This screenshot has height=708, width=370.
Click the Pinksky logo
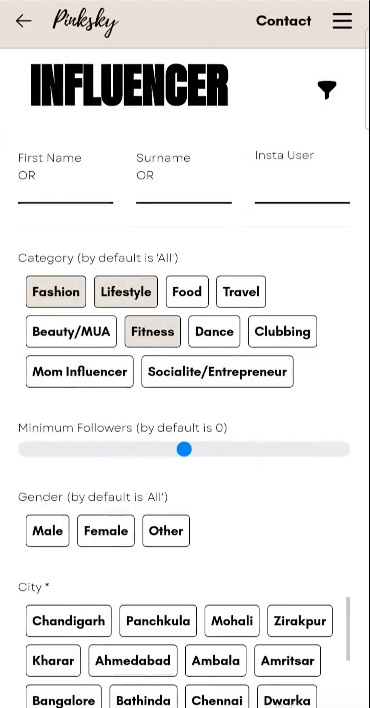click(85, 23)
